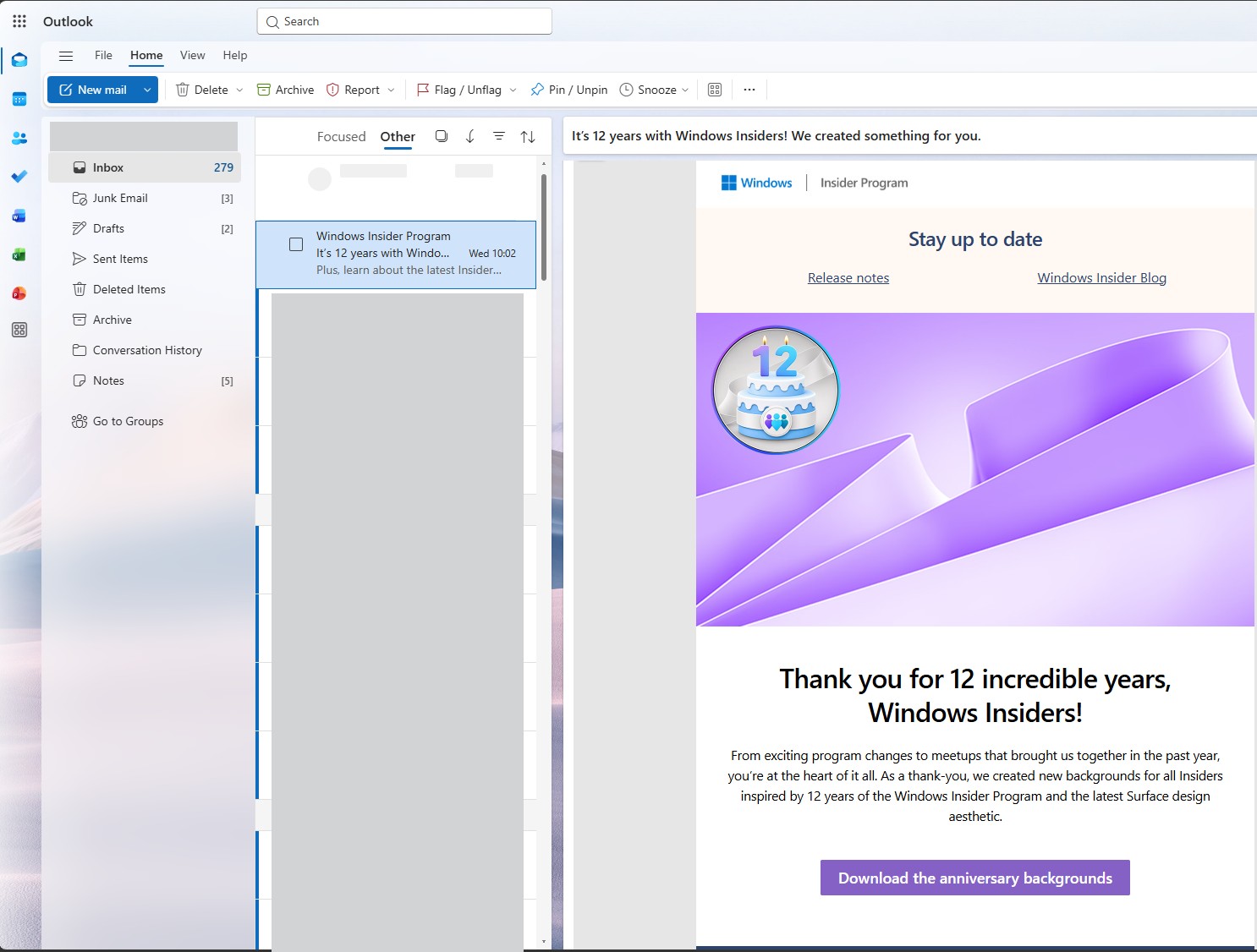Open the Filter options for the message list

499,136
